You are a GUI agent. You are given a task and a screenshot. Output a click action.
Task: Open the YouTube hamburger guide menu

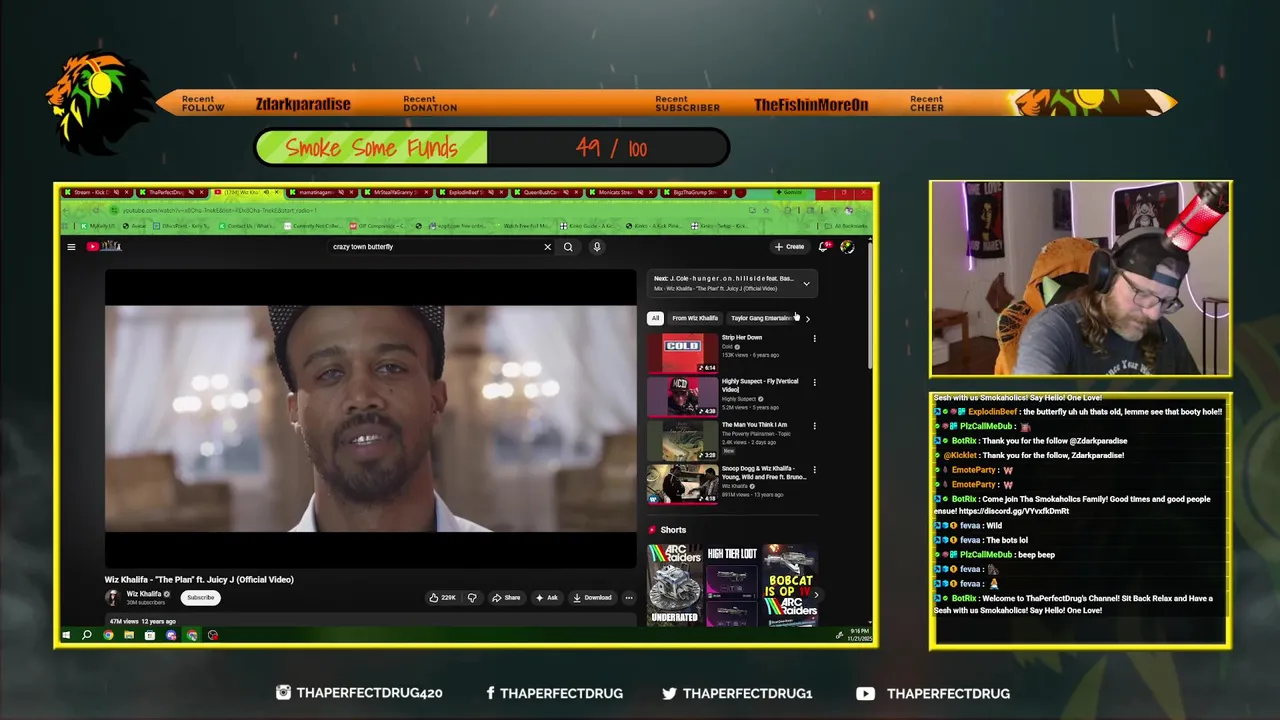(x=71, y=247)
